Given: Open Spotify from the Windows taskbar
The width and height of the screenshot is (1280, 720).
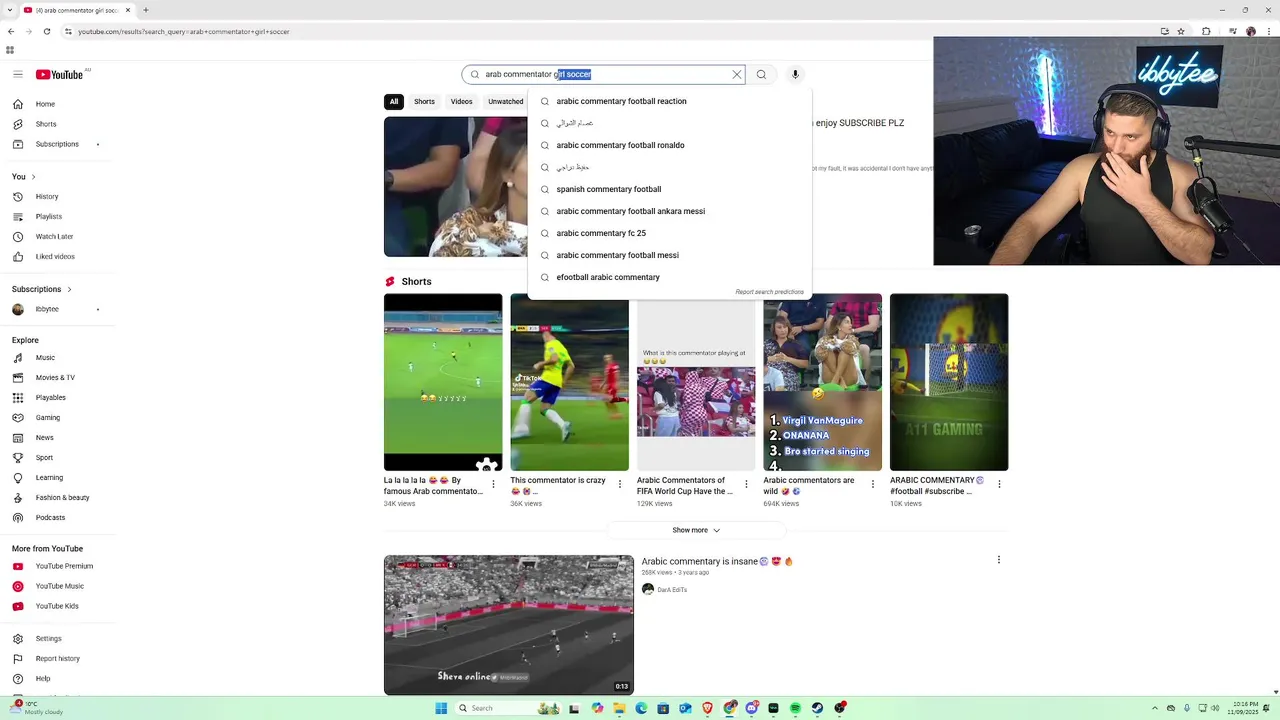Looking at the screenshot, I should coord(795,708).
